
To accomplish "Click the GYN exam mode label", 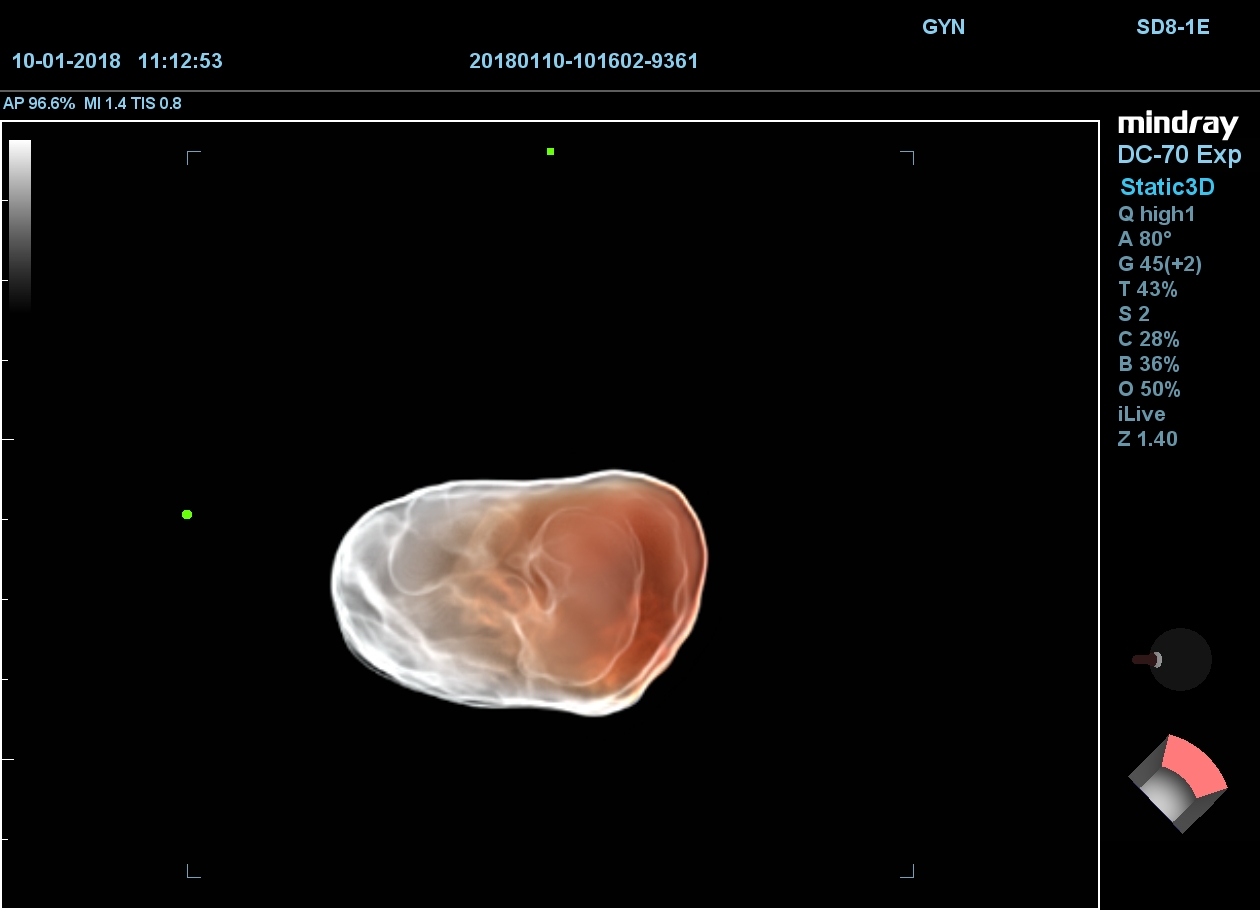I will tap(943, 27).
